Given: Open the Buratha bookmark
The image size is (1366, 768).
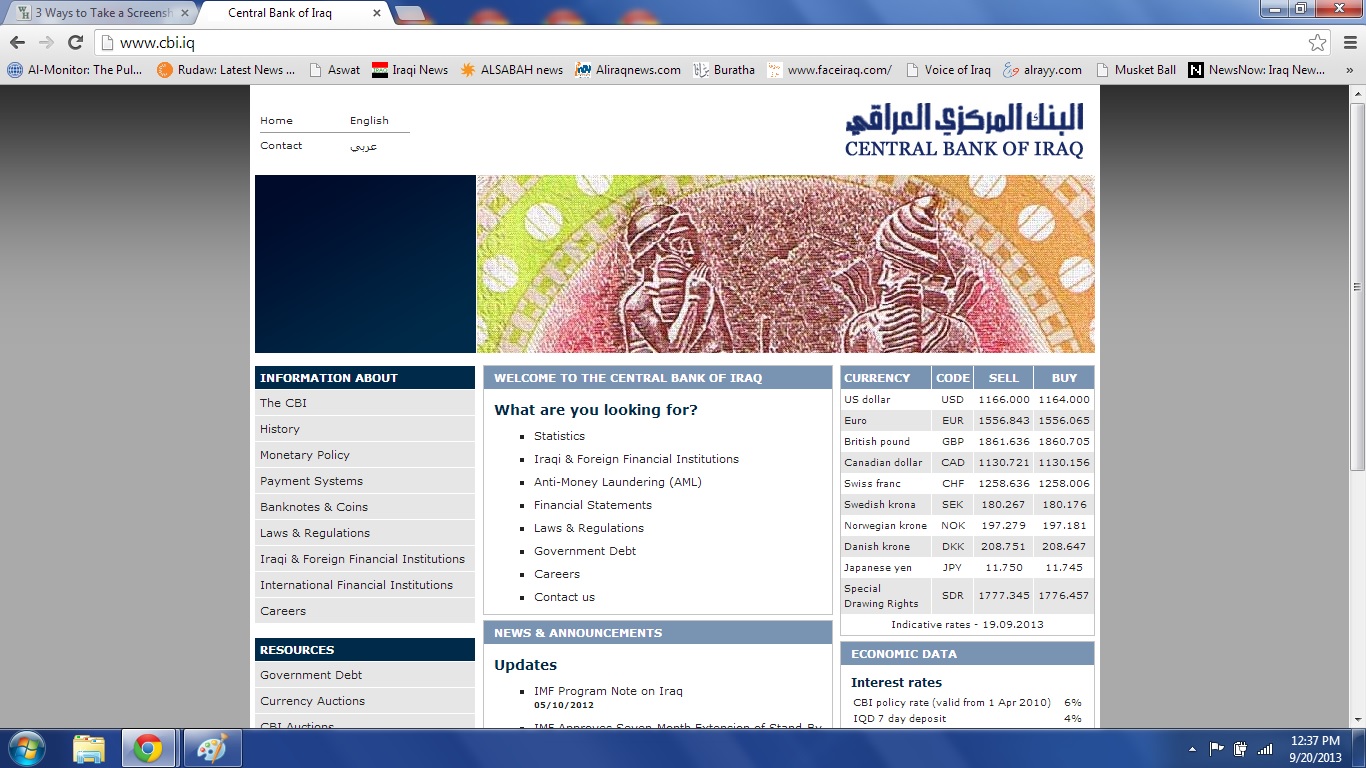Looking at the screenshot, I should pyautogui.click(x=724, y=70).
